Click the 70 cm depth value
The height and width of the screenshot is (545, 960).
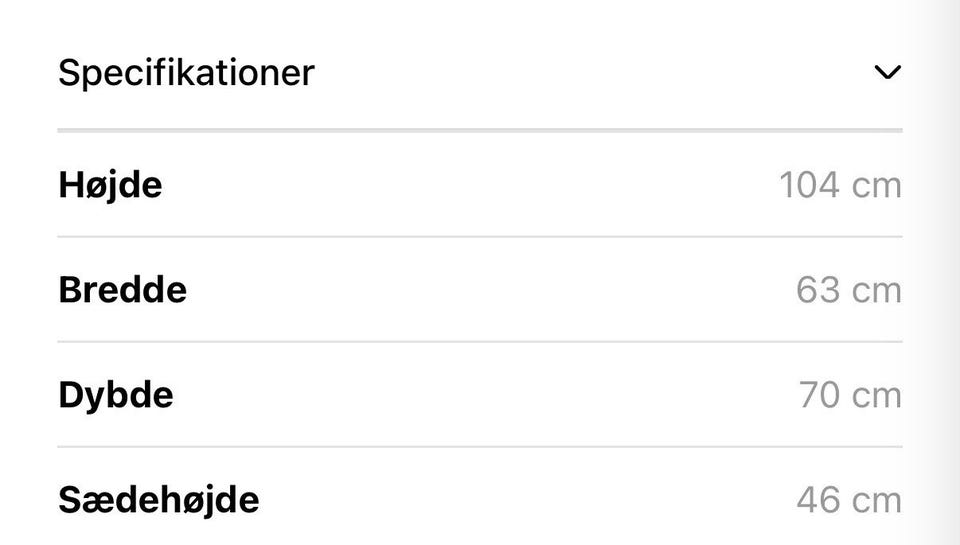tap(850, 395)
